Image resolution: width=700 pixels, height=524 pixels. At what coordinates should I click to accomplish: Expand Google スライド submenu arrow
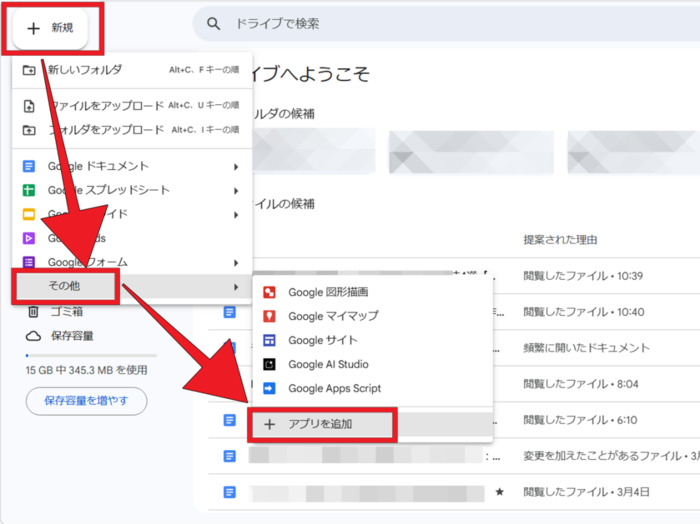coord(236,215)
